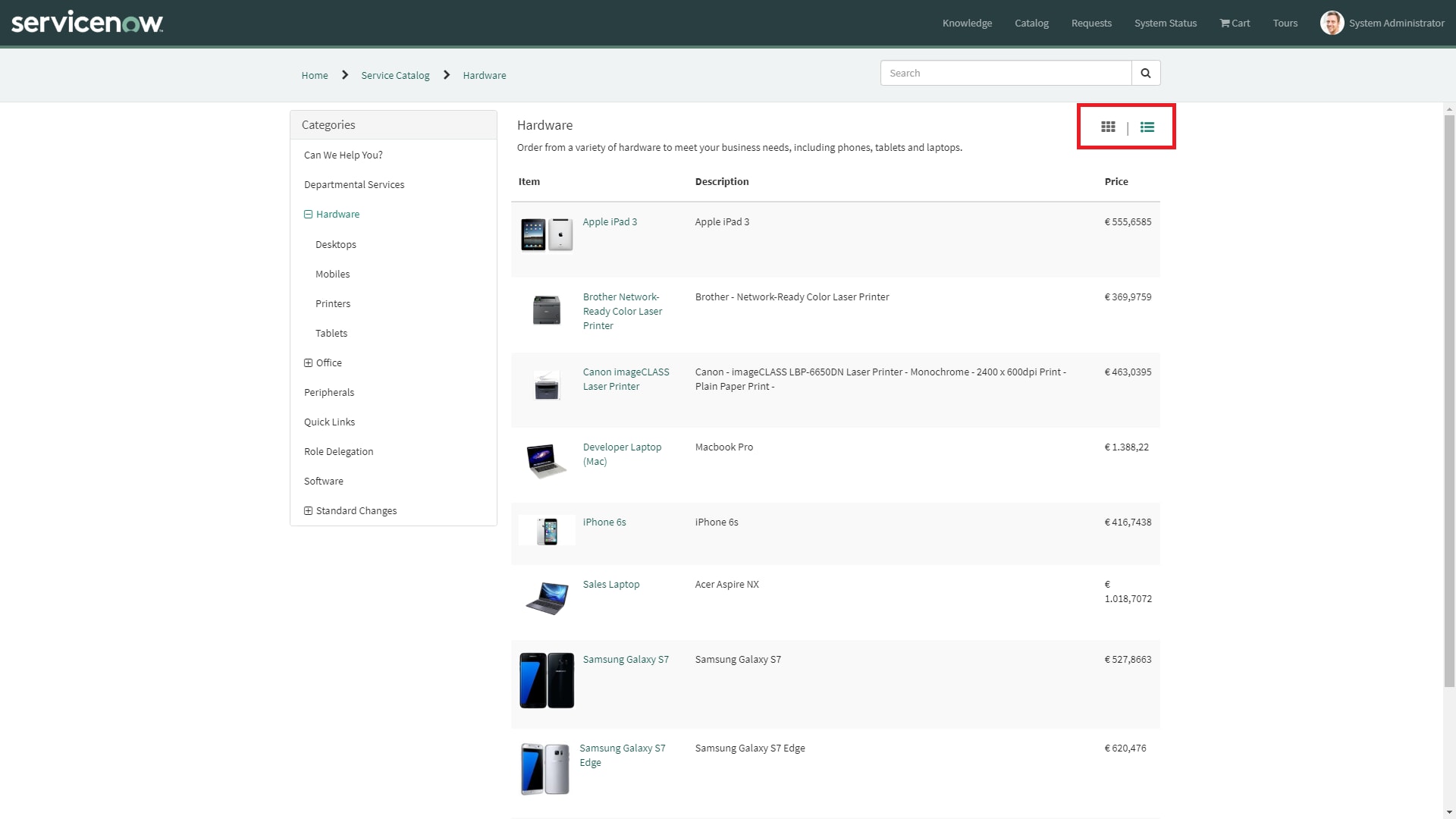This screenshot has width=1456, height=819.
Task: Select Printers subcategory
Action: (x=333, y=303)
